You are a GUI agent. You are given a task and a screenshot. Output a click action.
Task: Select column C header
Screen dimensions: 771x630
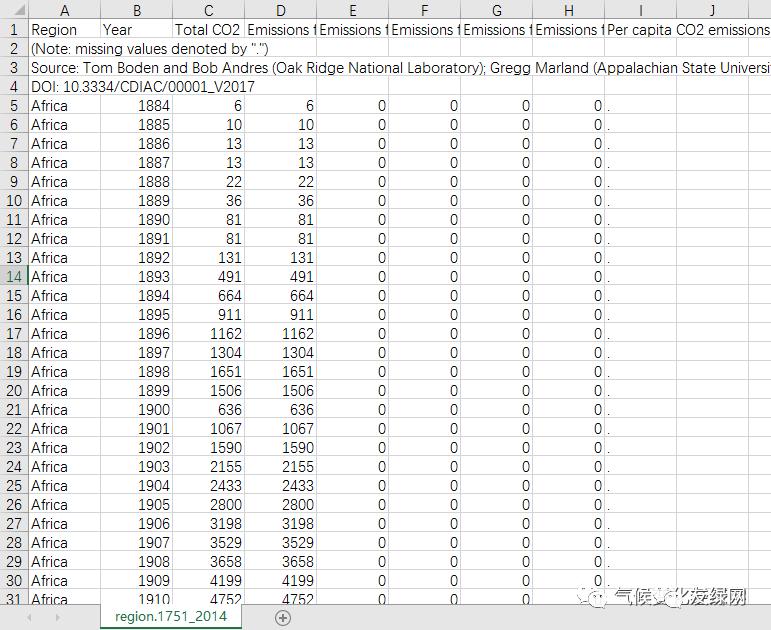(208, 9)
